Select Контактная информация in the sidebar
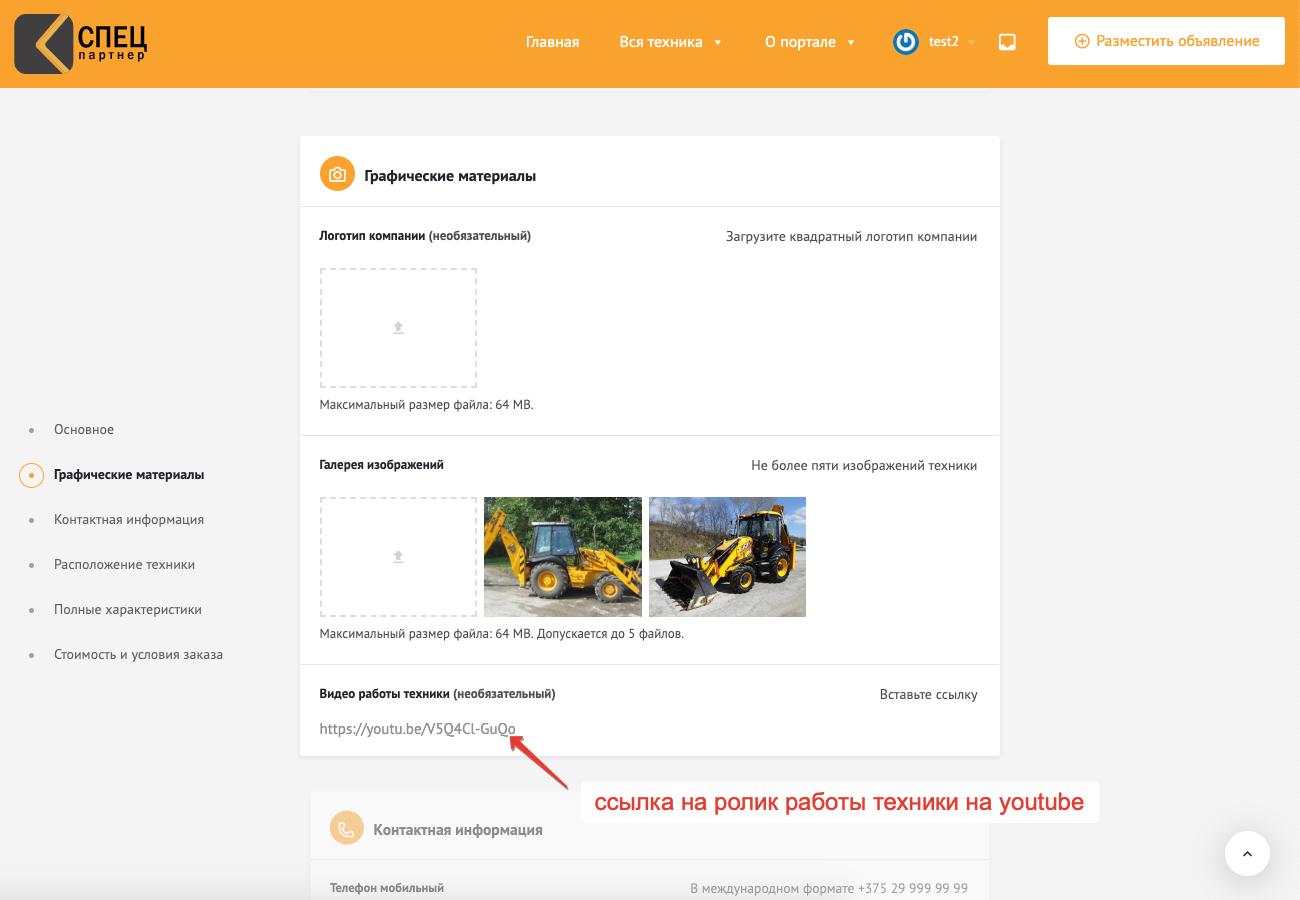The image size is (1300, 900). pos(129,520)
